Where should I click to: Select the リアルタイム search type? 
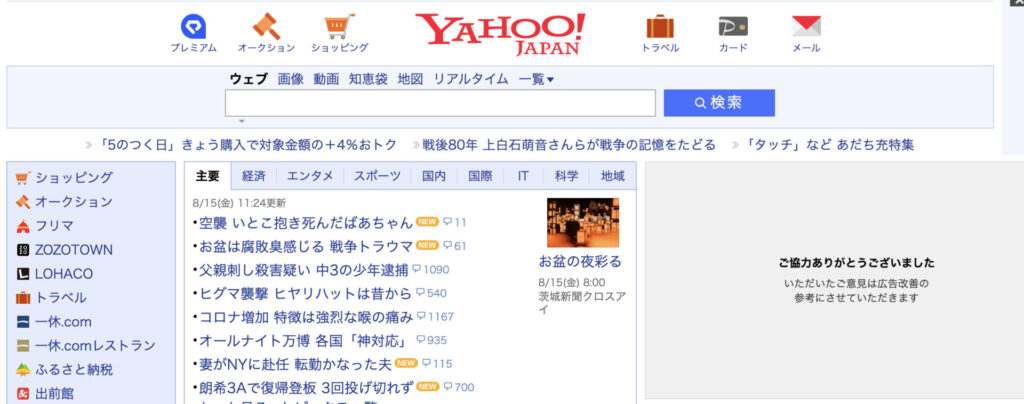471,79
